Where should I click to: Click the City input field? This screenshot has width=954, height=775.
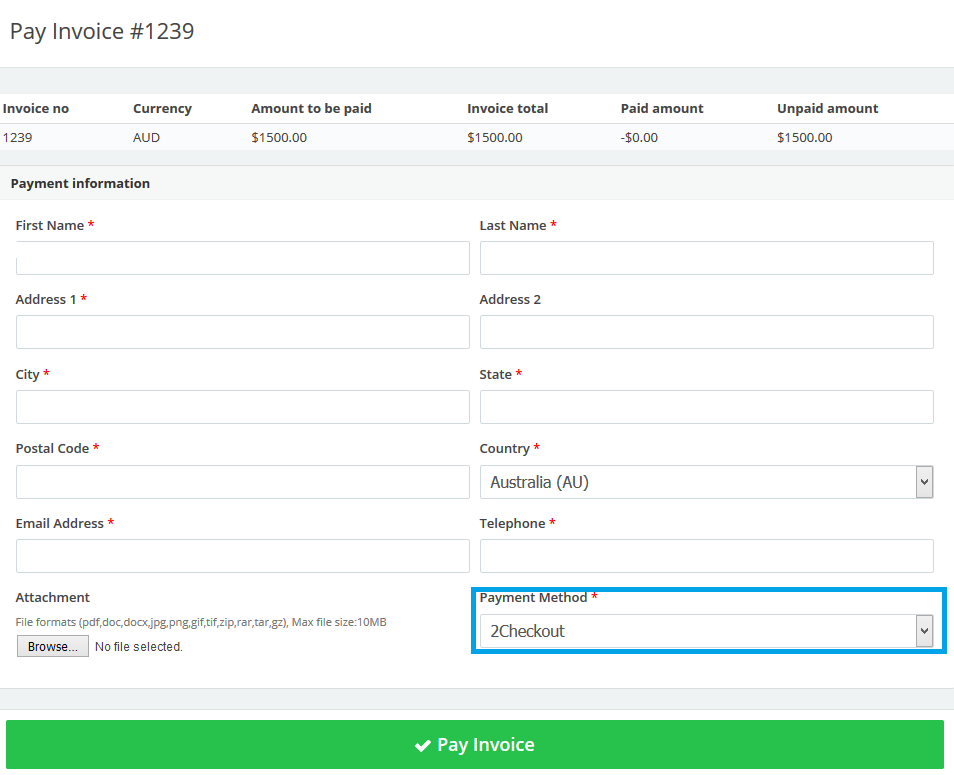[x=242, y=407]
